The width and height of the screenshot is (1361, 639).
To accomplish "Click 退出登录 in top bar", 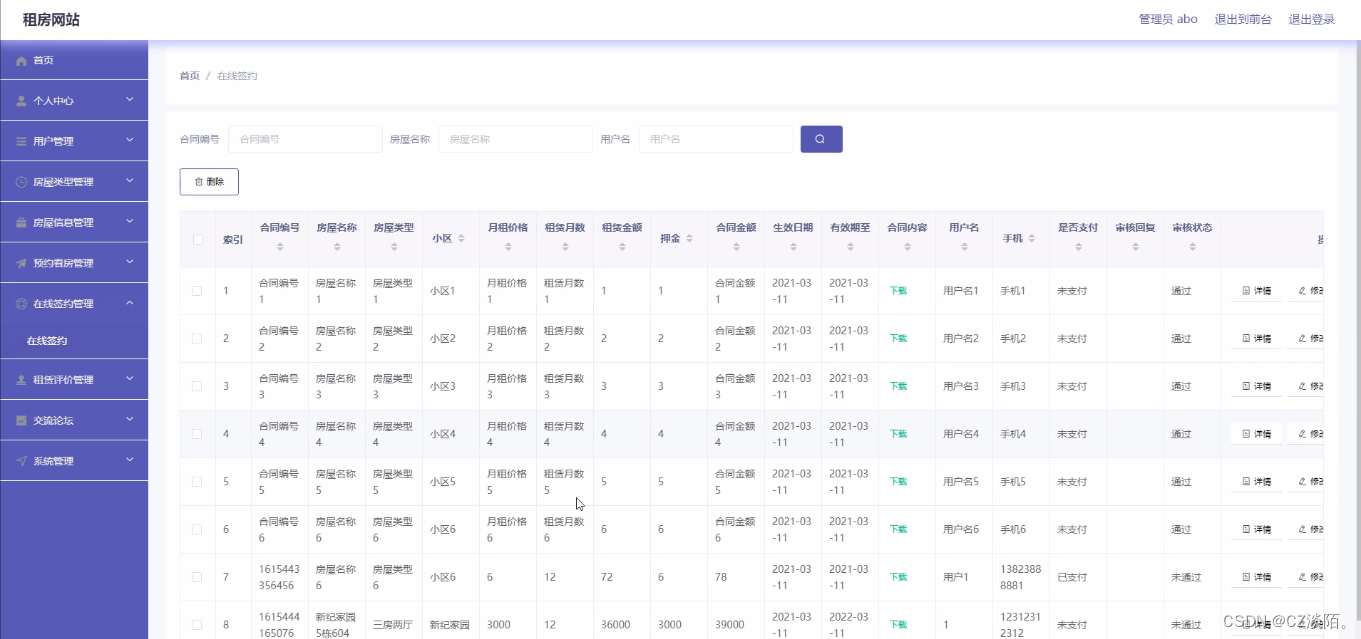I will 1312,19.
